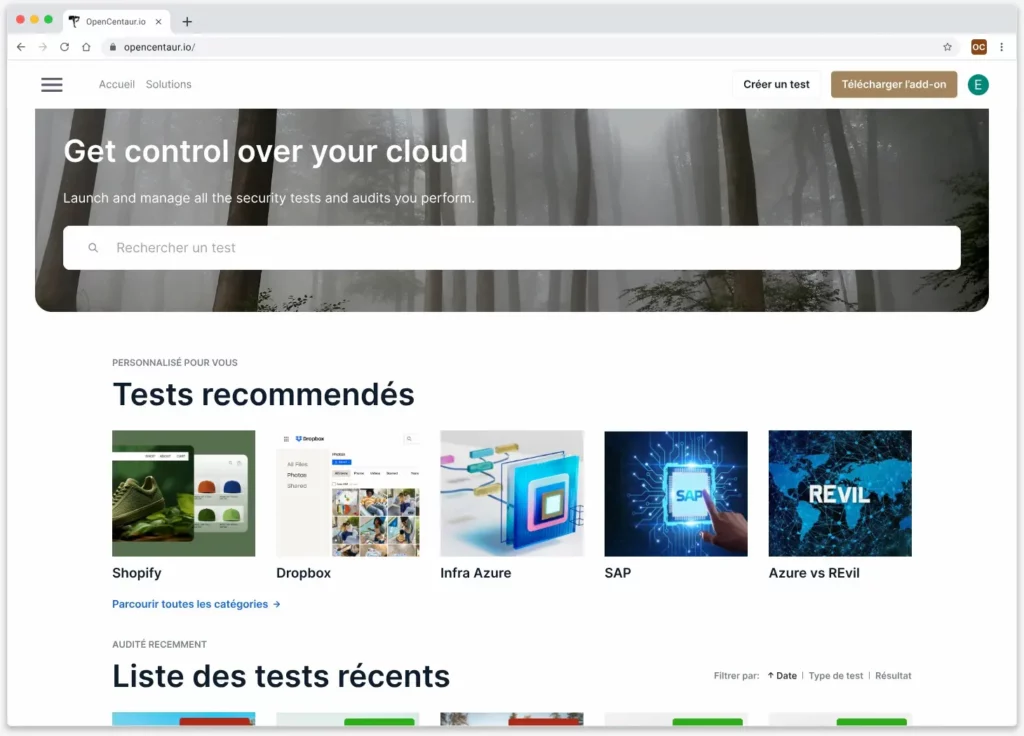This screenshot has height=736, width=1024.
Task: Open a new browser tab with plus
Action: pos(187,22)
